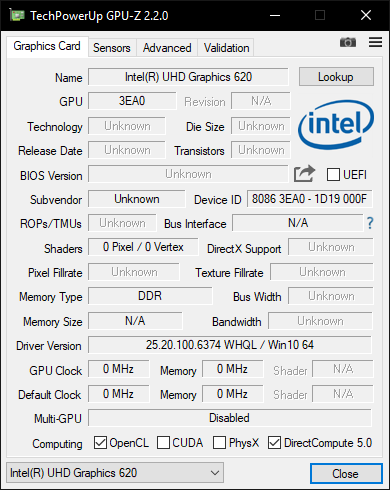The height and width of the screenshot is (490, 390).
Task: Click the Lookup button
Action: 336,77
